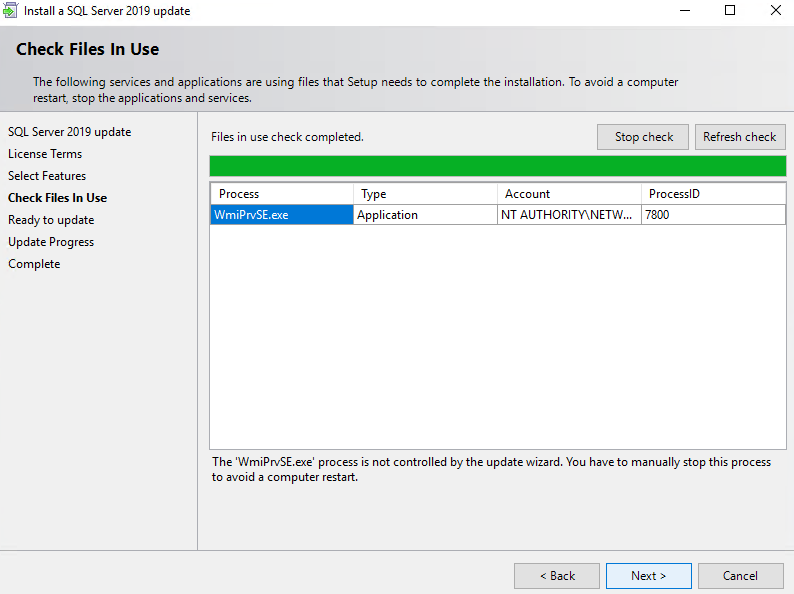Proceed with the Next button
The height and width of the screenshot is (594, 794).
pos(649,576)
